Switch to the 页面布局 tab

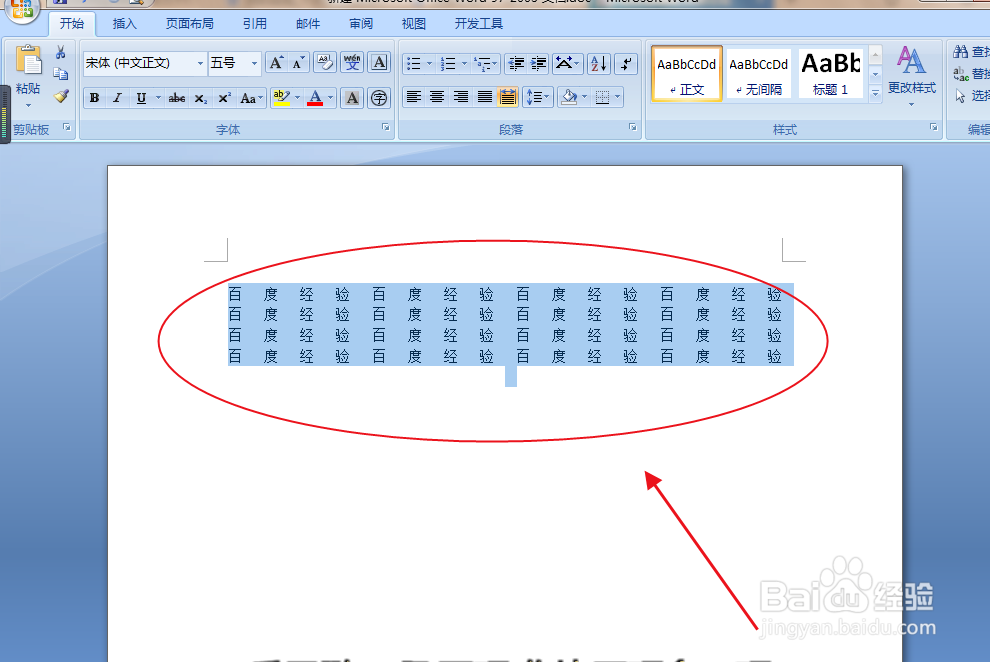click(189, 24)
